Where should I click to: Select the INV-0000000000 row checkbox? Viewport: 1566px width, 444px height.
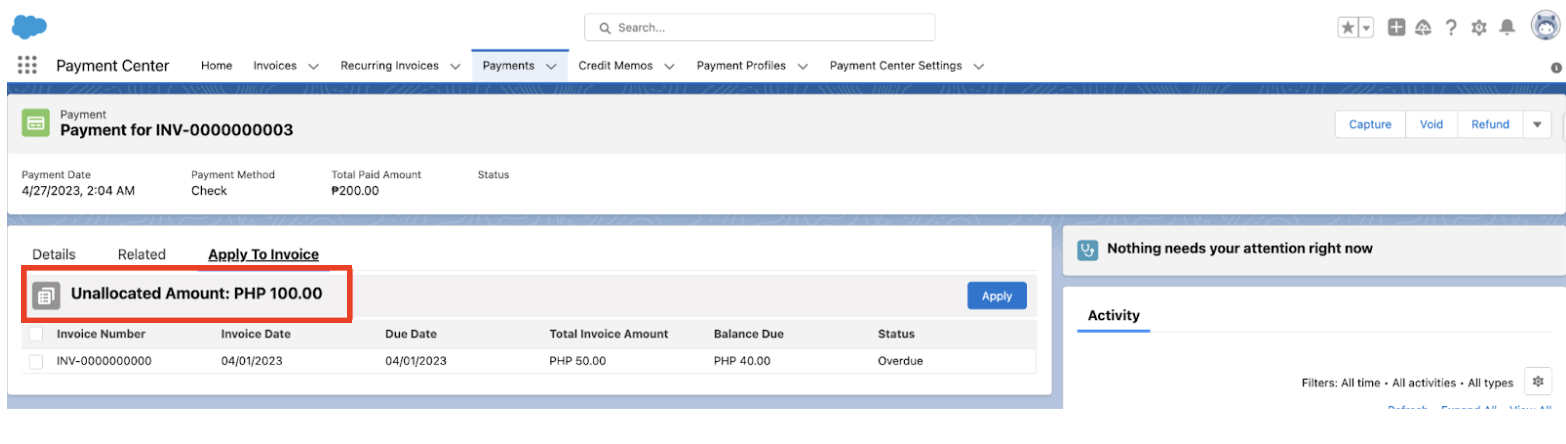pos(36,361)
